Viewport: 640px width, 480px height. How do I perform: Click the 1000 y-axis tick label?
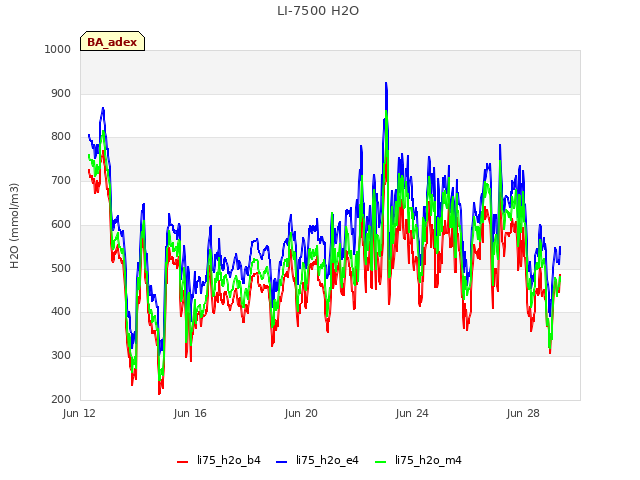pyautogui.click(x=58, y=49)
